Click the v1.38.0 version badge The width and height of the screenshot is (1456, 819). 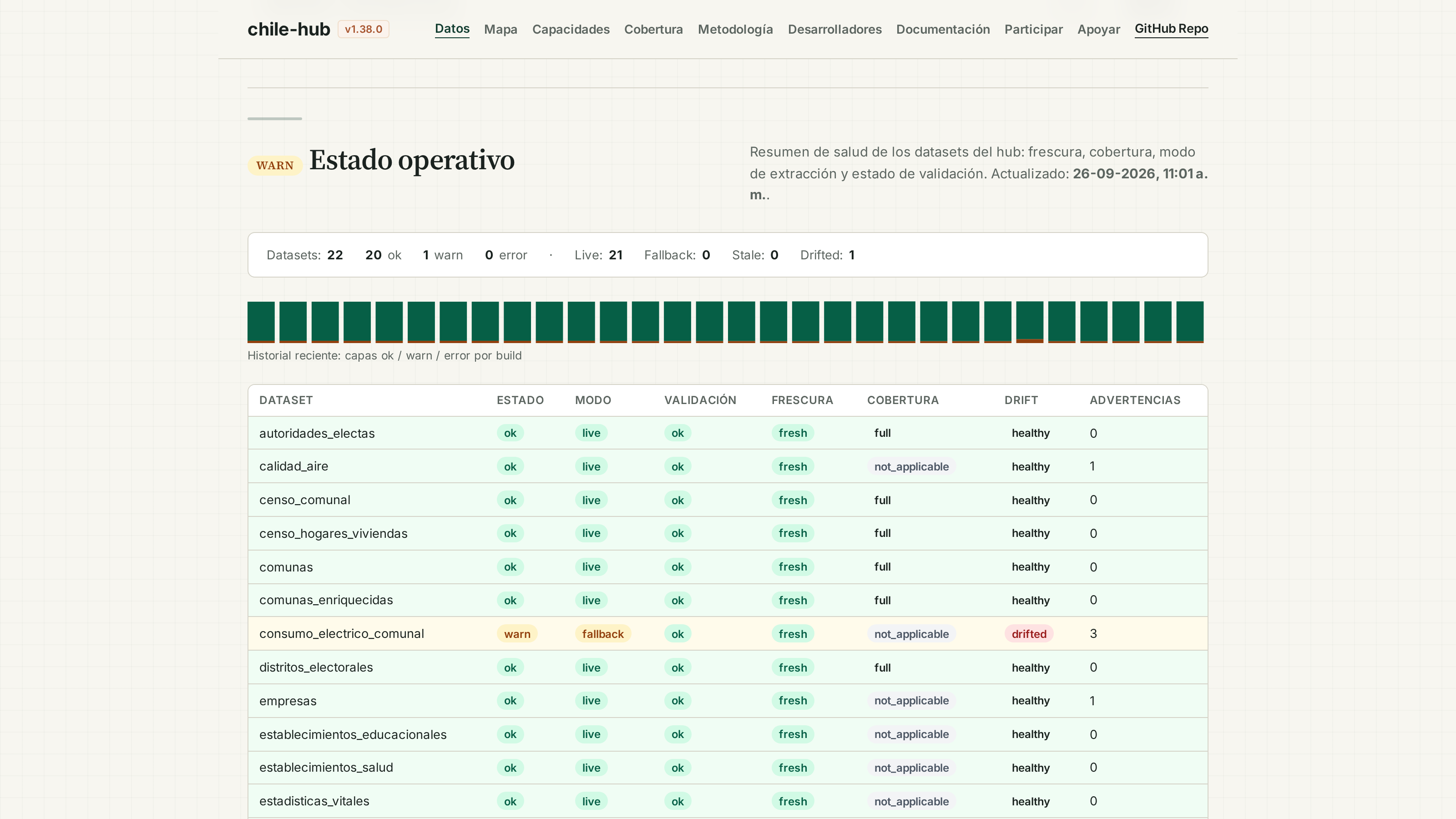364,30
